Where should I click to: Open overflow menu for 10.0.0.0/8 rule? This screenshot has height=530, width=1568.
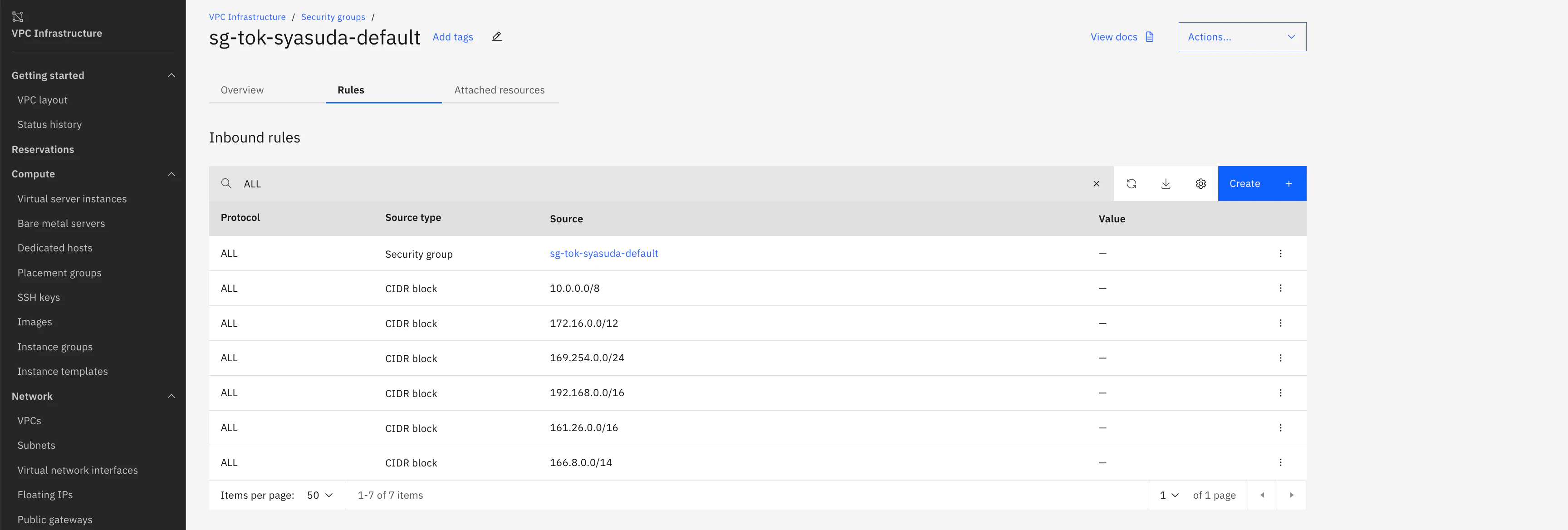1280,289
